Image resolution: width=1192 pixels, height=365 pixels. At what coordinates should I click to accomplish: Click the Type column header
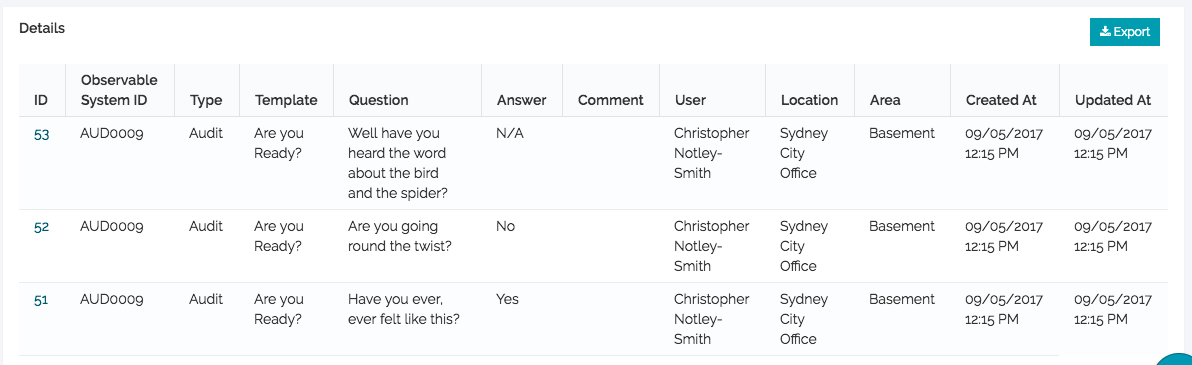coord(206,100)
